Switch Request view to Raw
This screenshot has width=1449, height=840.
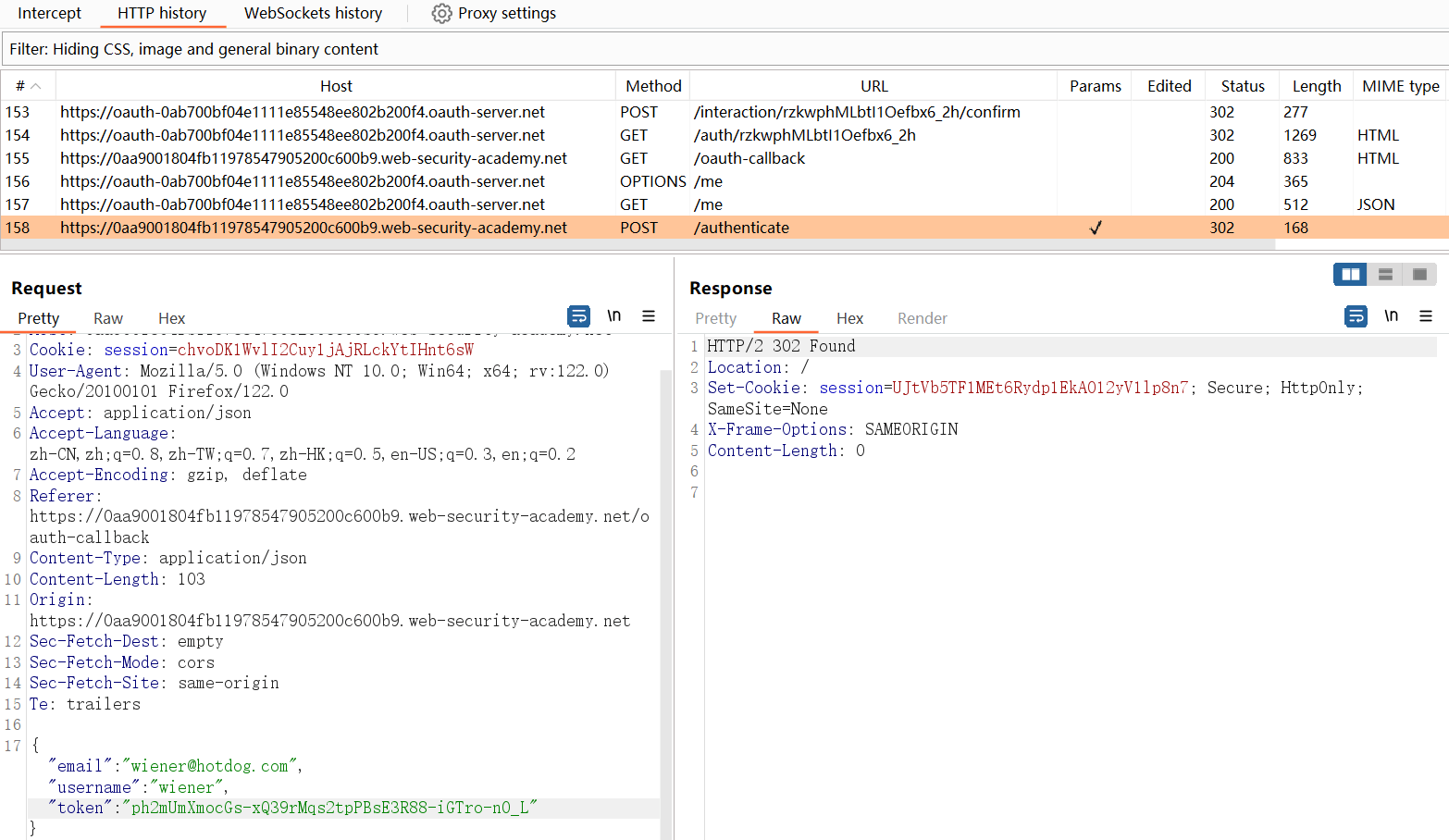point(108,318)
